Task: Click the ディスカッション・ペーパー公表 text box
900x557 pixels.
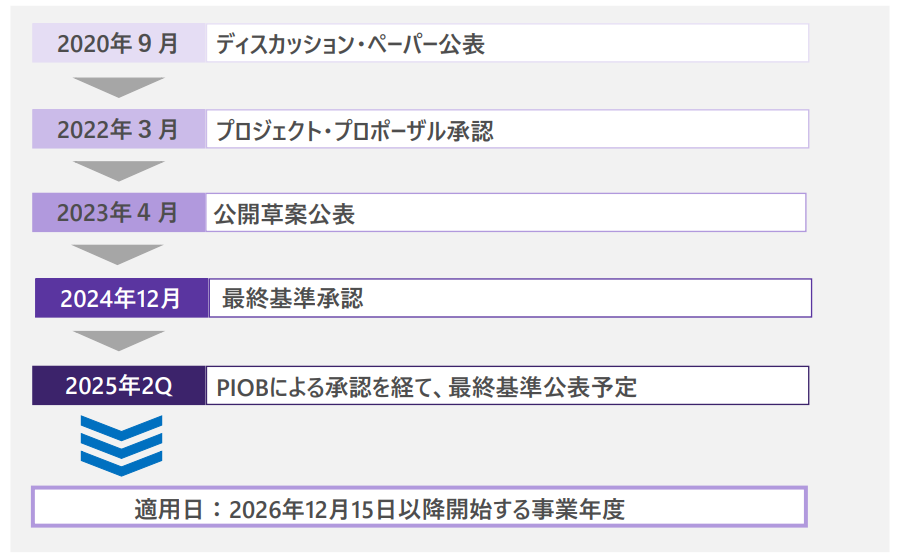Action: coord(507,43)
